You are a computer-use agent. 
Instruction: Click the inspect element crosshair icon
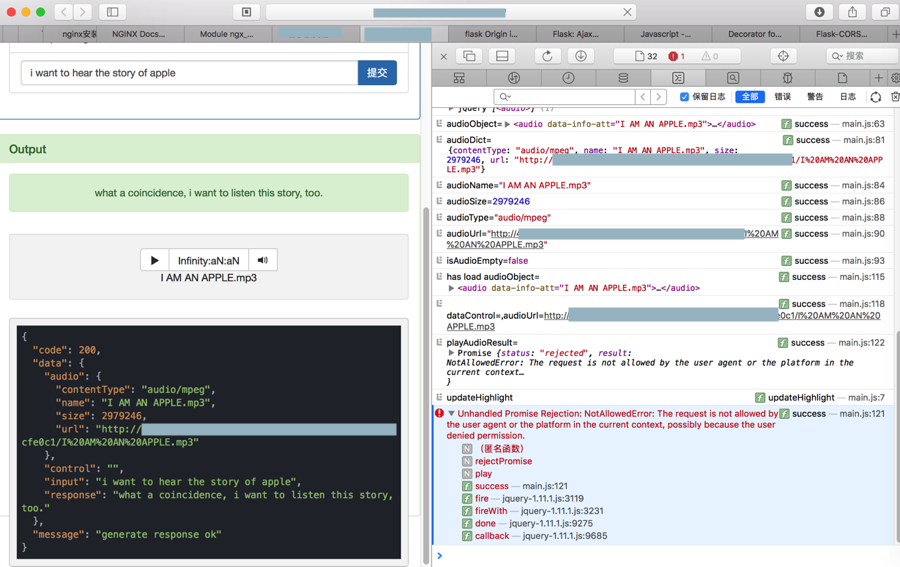pos(783,56)
